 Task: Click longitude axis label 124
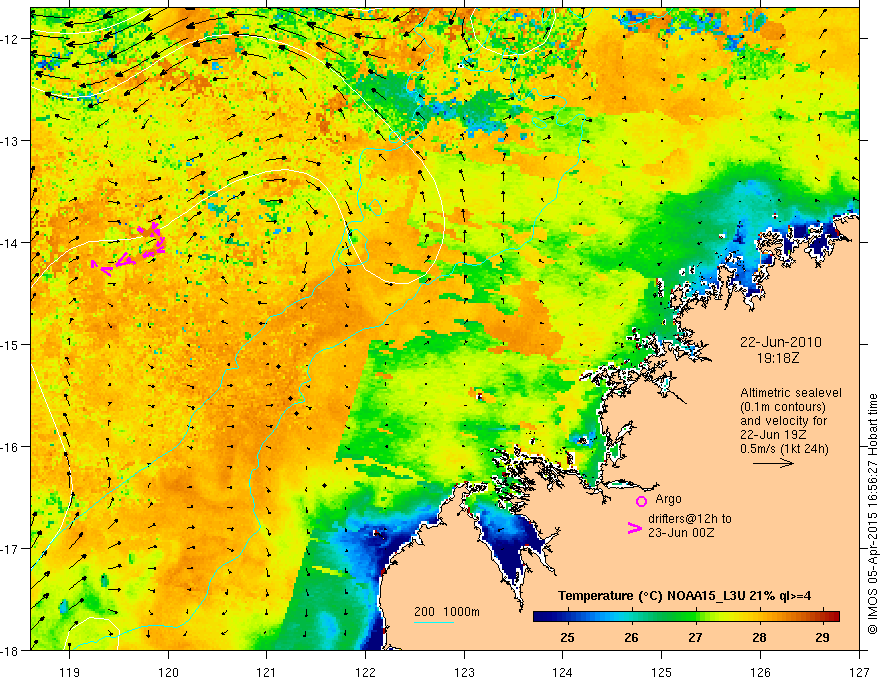(563, 672)
